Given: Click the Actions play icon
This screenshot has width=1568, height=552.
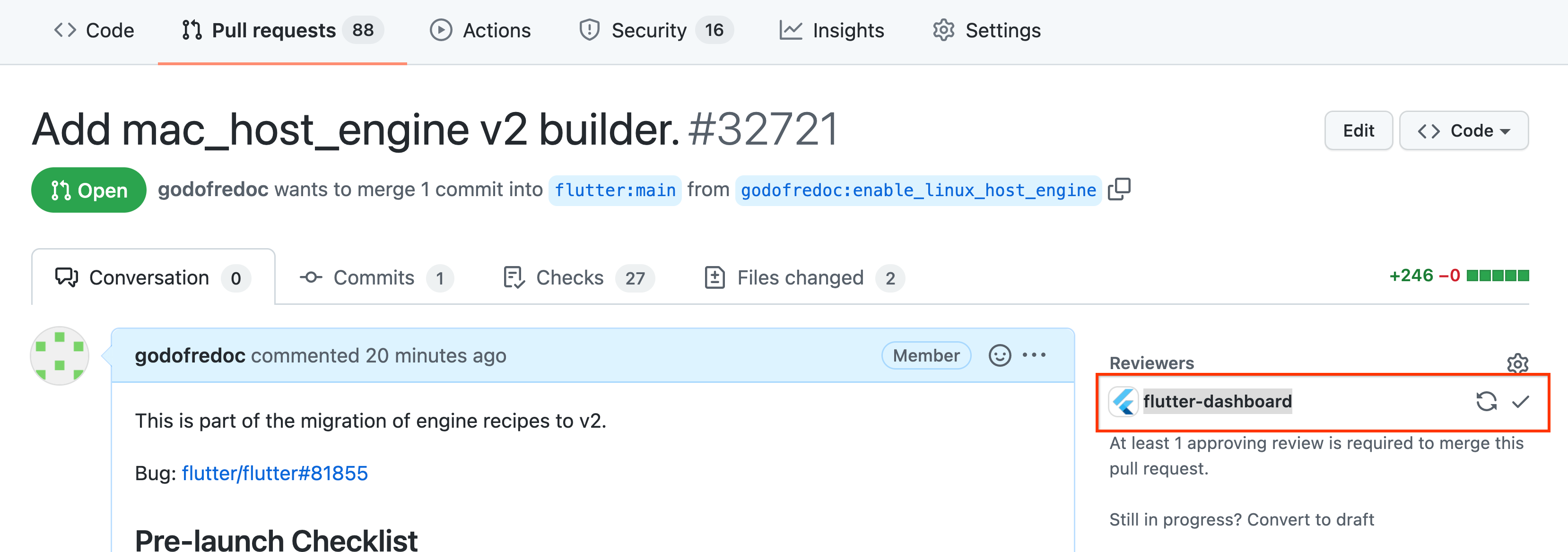Looking at the screenshot, I should (441, 29).
